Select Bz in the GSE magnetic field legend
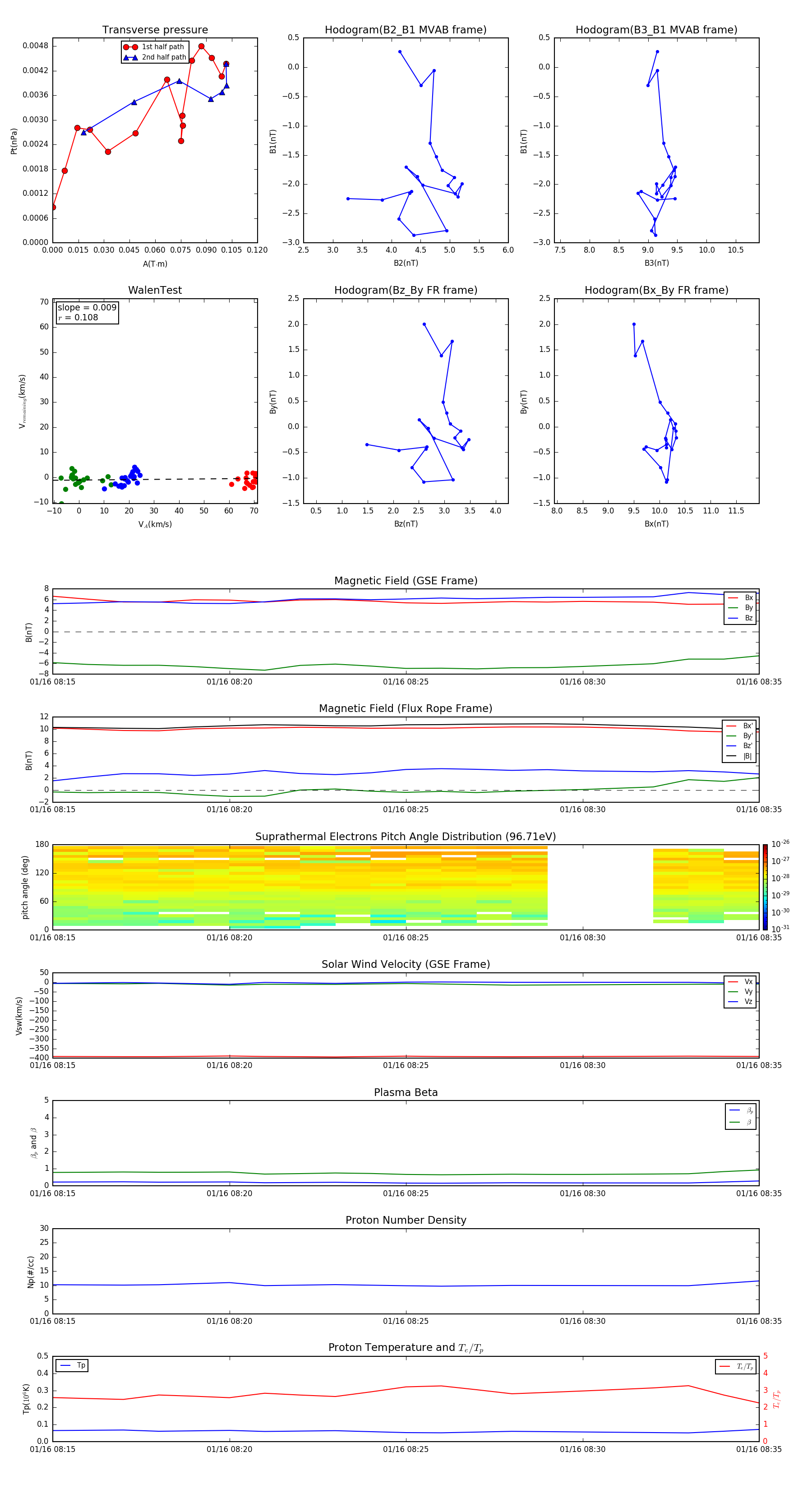Image resolution: width=812 pixels, height=1489 pixels. coord(740,619)
